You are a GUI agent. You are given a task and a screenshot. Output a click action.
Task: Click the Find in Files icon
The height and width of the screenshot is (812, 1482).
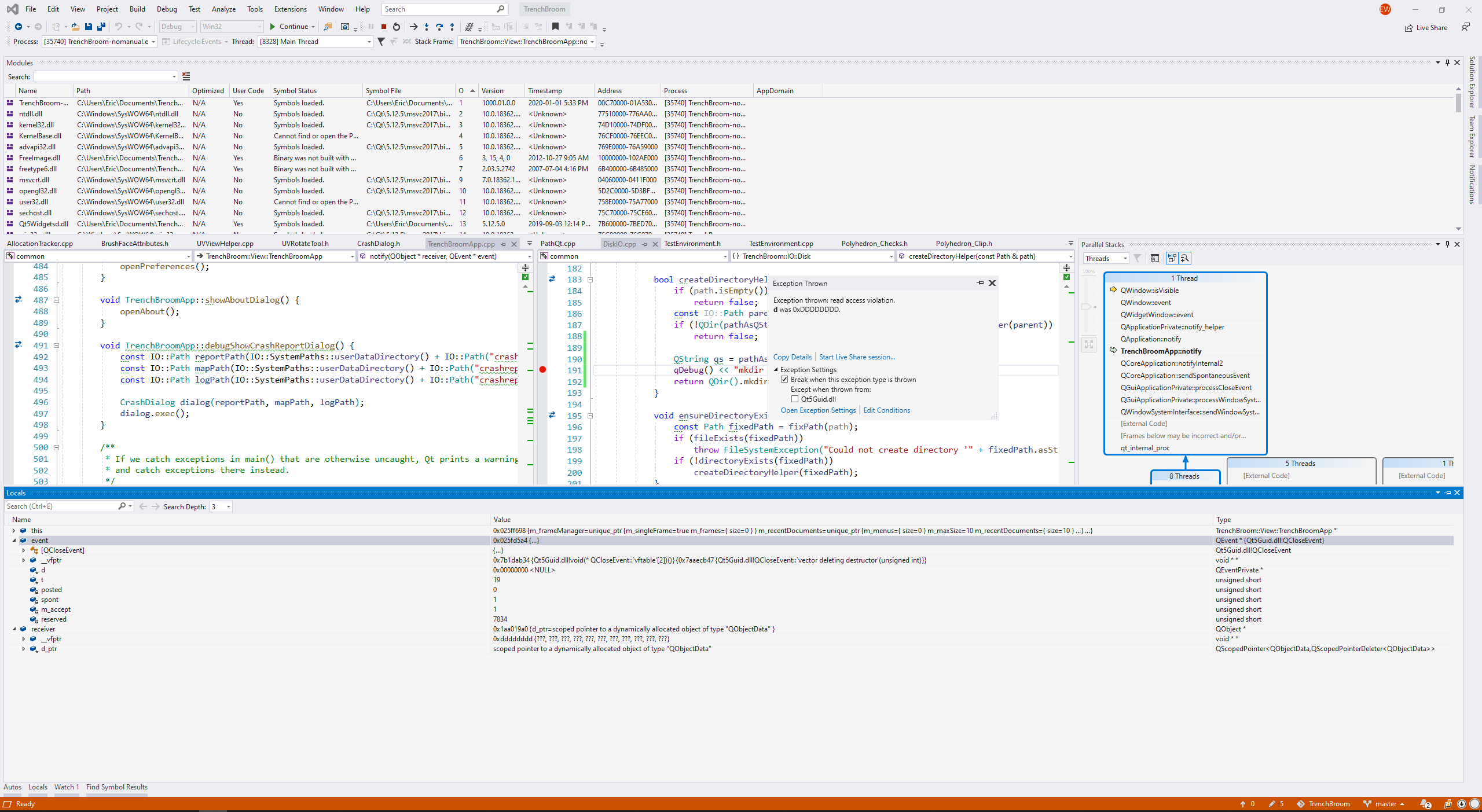point(328,27)
